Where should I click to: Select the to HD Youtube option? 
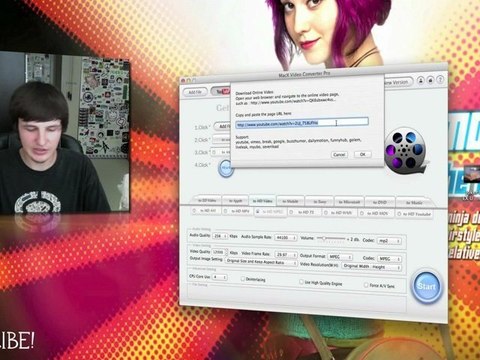[414, 214]
